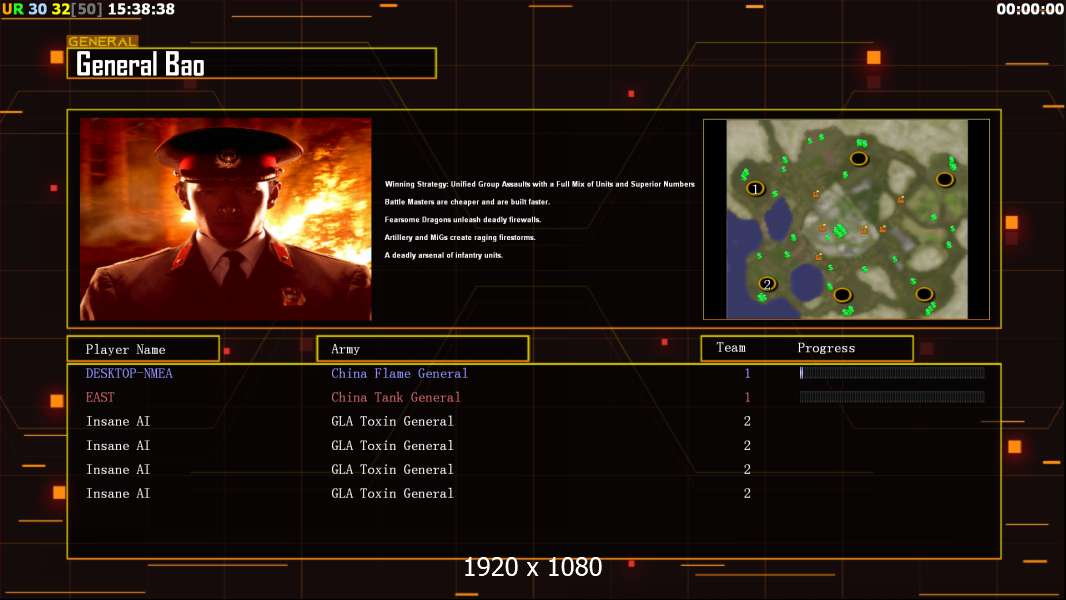Click start position marker 1 on the minimap

[x=755, y=188]
